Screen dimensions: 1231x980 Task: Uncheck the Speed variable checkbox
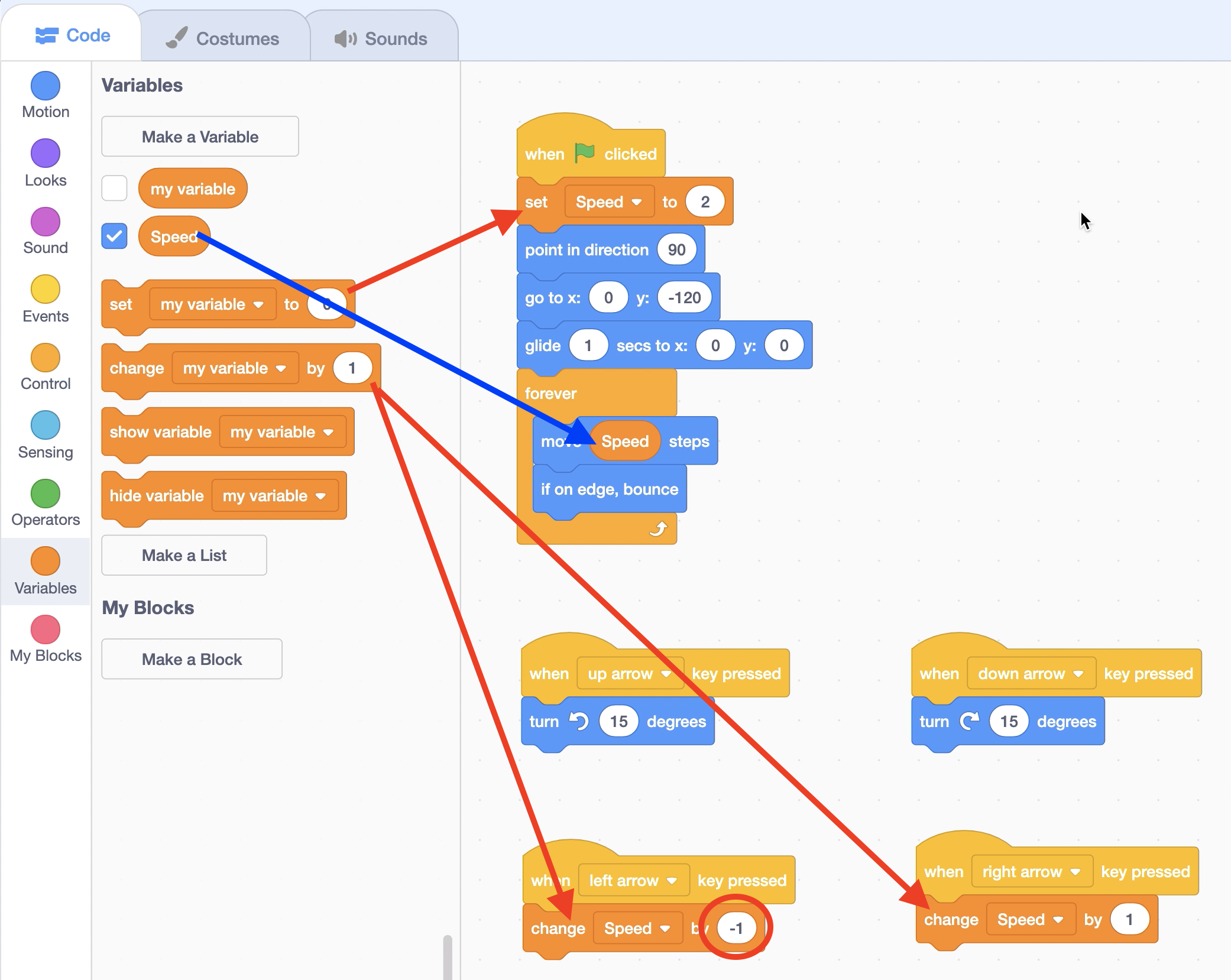pyautogui.click(x=114, y=236)
